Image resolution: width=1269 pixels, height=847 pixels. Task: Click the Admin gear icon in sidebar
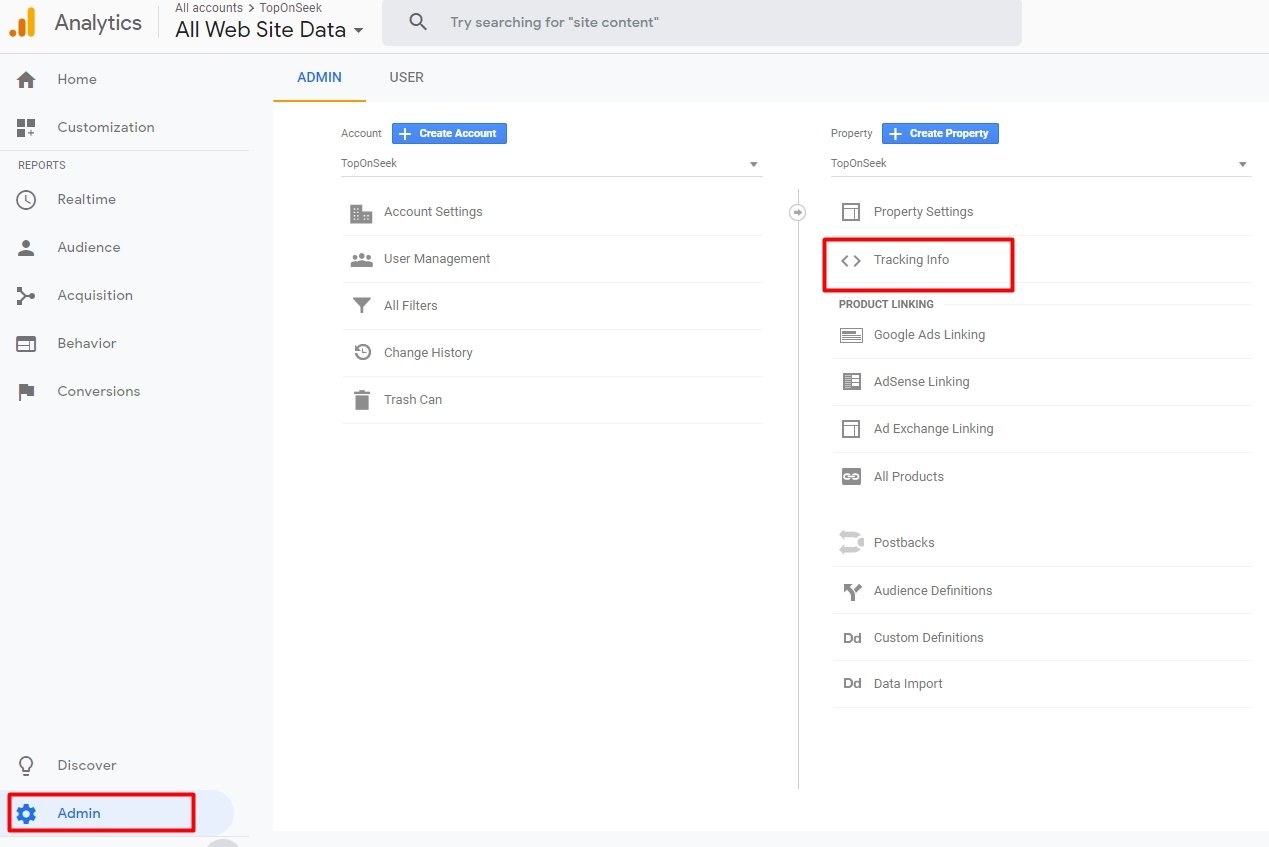[26, 814]
